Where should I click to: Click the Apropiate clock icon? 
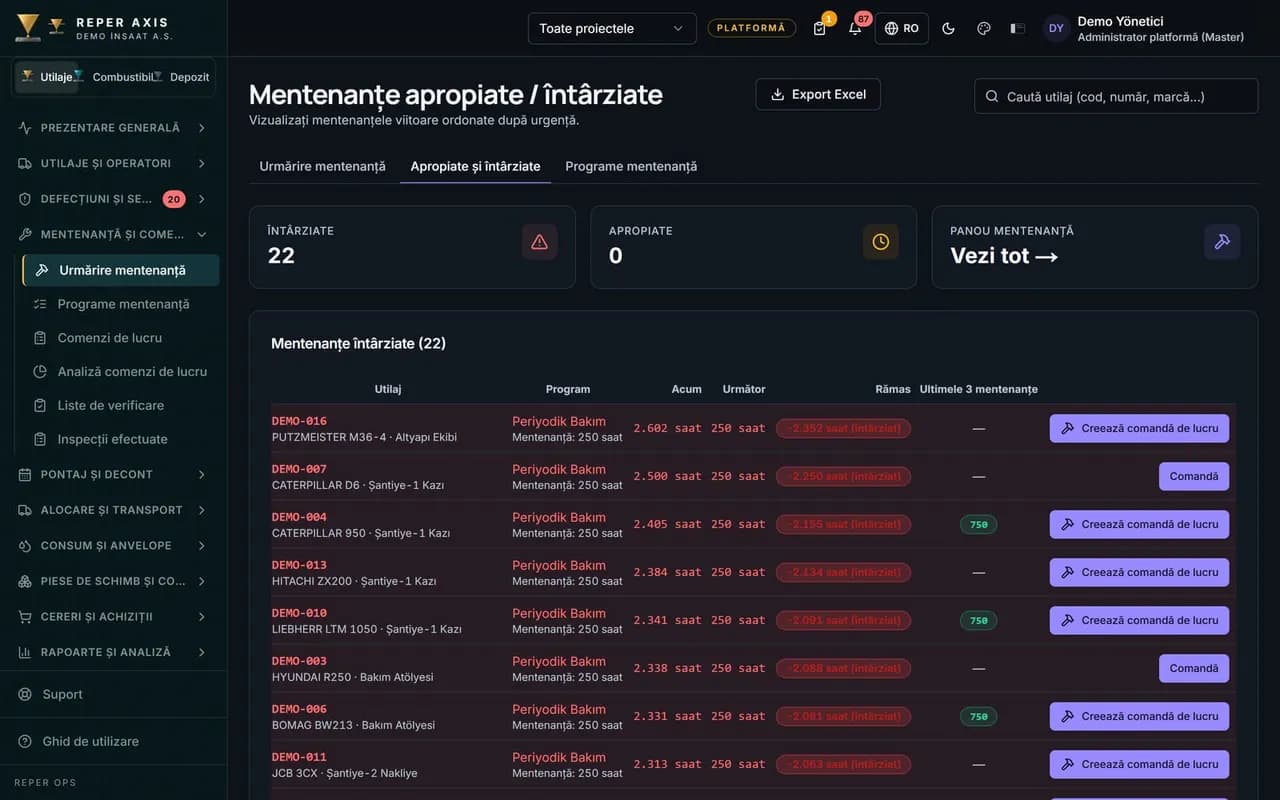point(881,242)
